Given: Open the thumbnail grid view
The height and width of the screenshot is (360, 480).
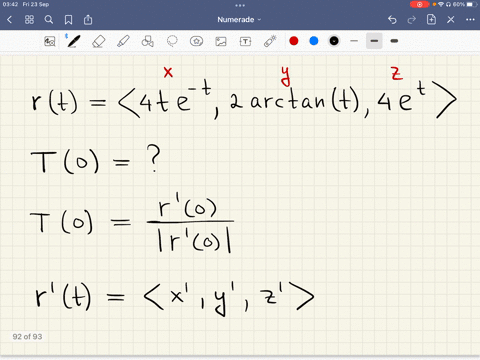Looking at the screenshot, I should [x=29, y=20].
